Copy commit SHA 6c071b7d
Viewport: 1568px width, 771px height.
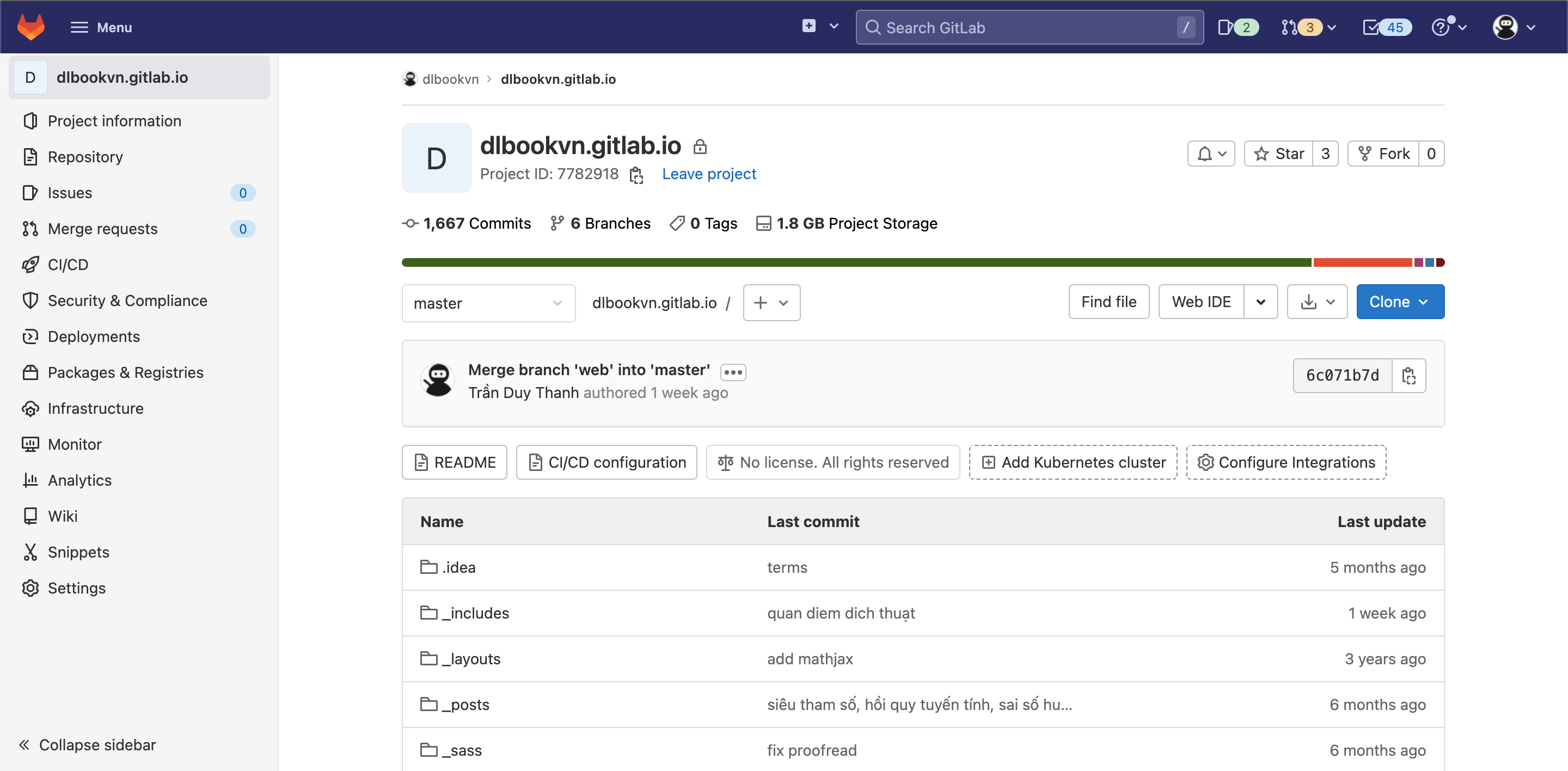(1408, 376)
